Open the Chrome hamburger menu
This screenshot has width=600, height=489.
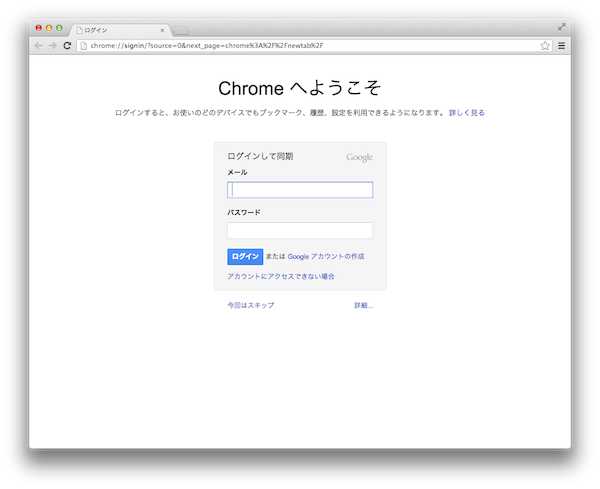pos(561,46)
